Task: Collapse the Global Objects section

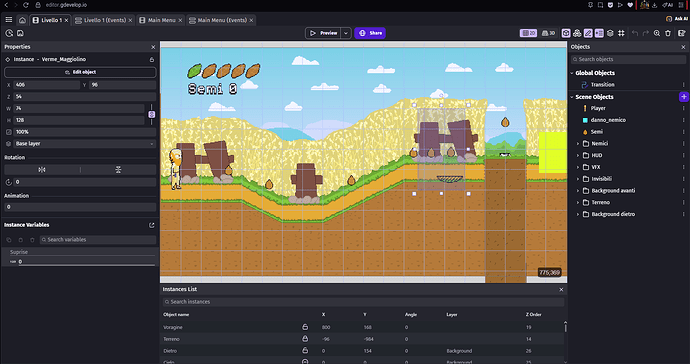Action: (572, 73)
